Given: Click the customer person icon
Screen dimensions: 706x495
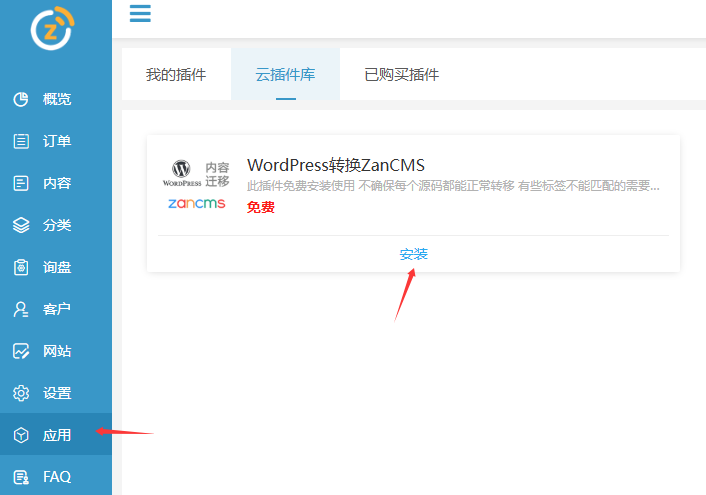Looking at the screenshot, I should click(21, 309).
